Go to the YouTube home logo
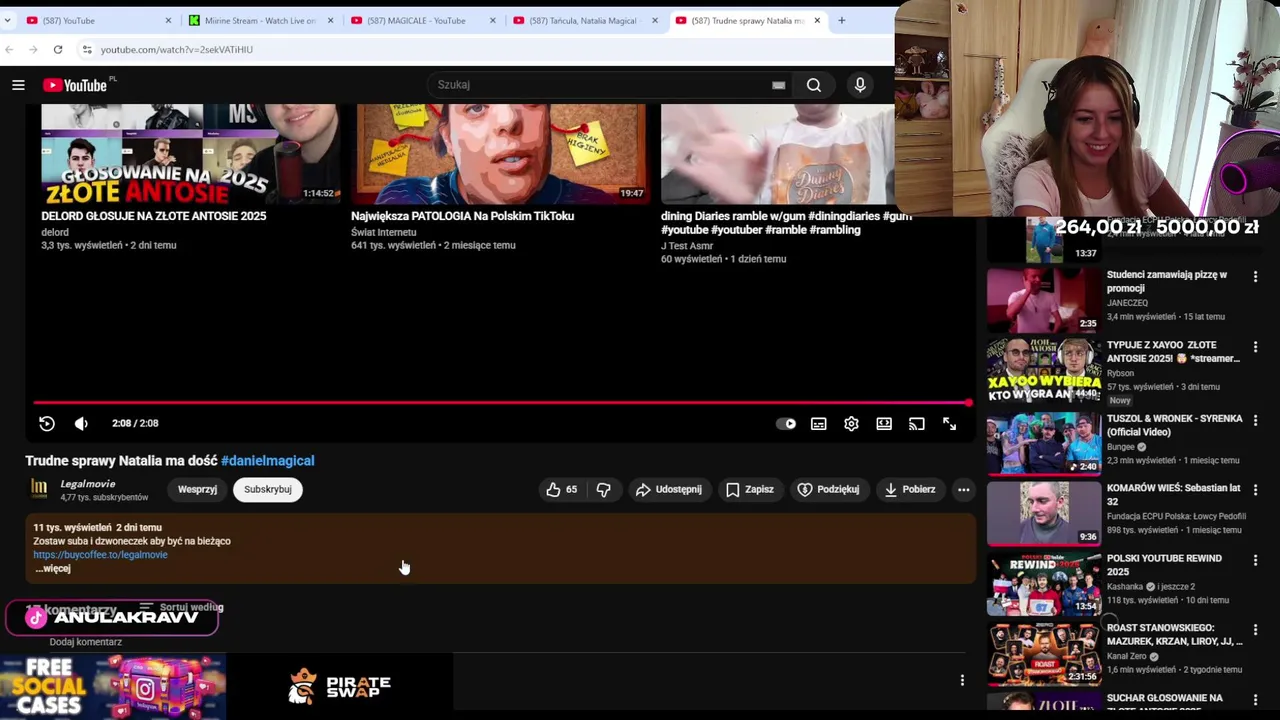This screenshot has height=720, width=1280. click(x=75, y=85)
